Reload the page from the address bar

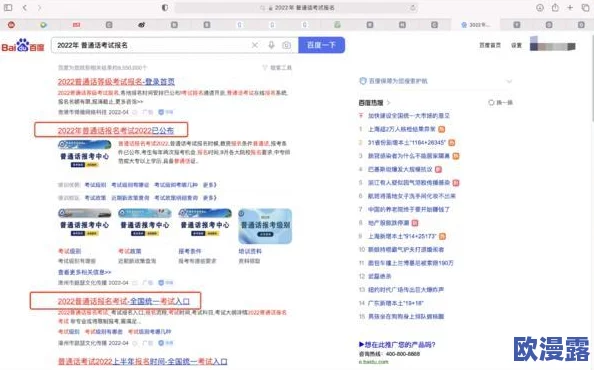click(x=413, y=8)
